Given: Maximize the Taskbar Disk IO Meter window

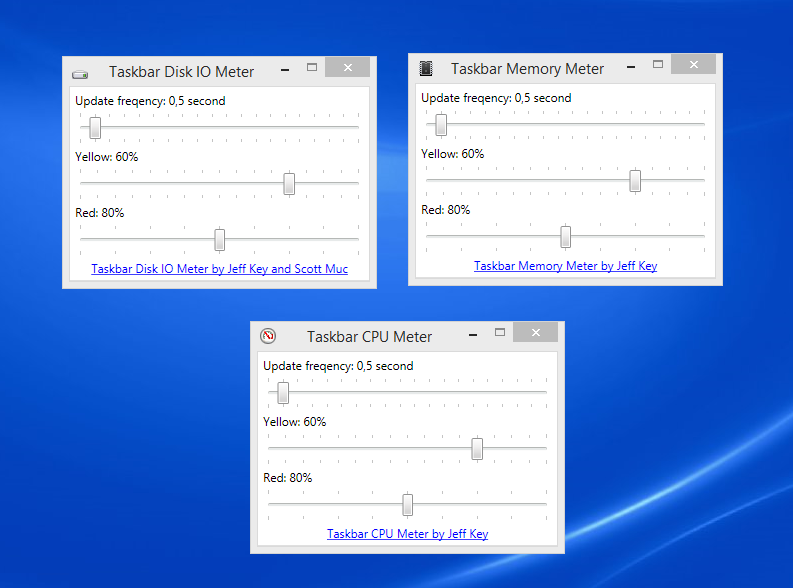Looking at the screenshot, I should [312, 67].
